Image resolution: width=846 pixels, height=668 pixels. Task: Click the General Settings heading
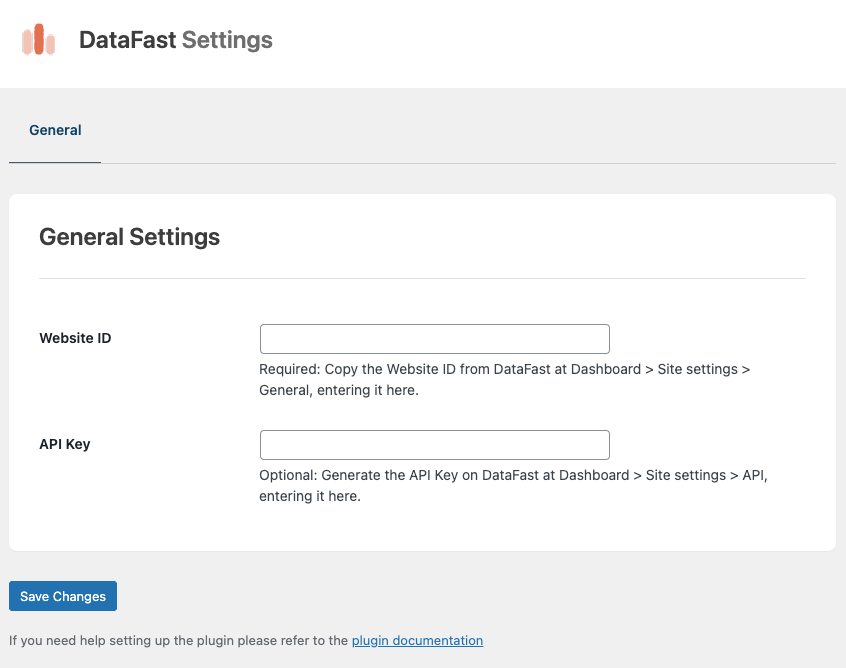point(129,237)
